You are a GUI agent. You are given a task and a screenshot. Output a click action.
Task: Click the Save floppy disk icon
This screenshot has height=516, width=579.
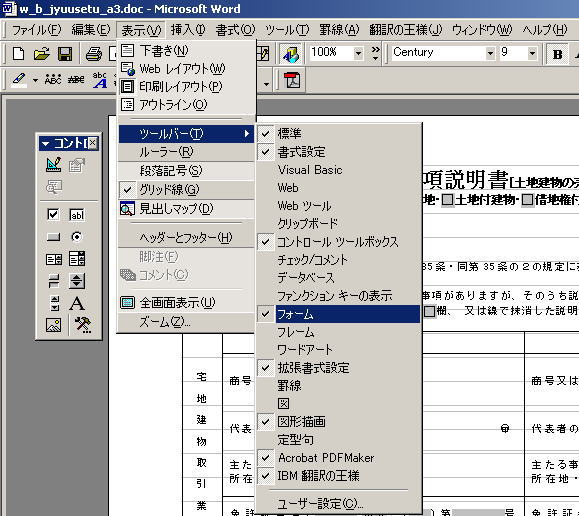[x=65, y=54]
